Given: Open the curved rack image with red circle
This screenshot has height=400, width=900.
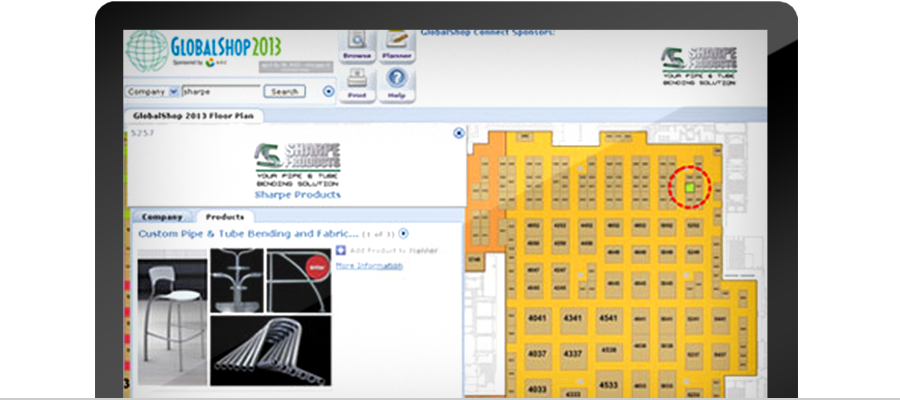Looking at the screenshot, I should tap(298, 281).
